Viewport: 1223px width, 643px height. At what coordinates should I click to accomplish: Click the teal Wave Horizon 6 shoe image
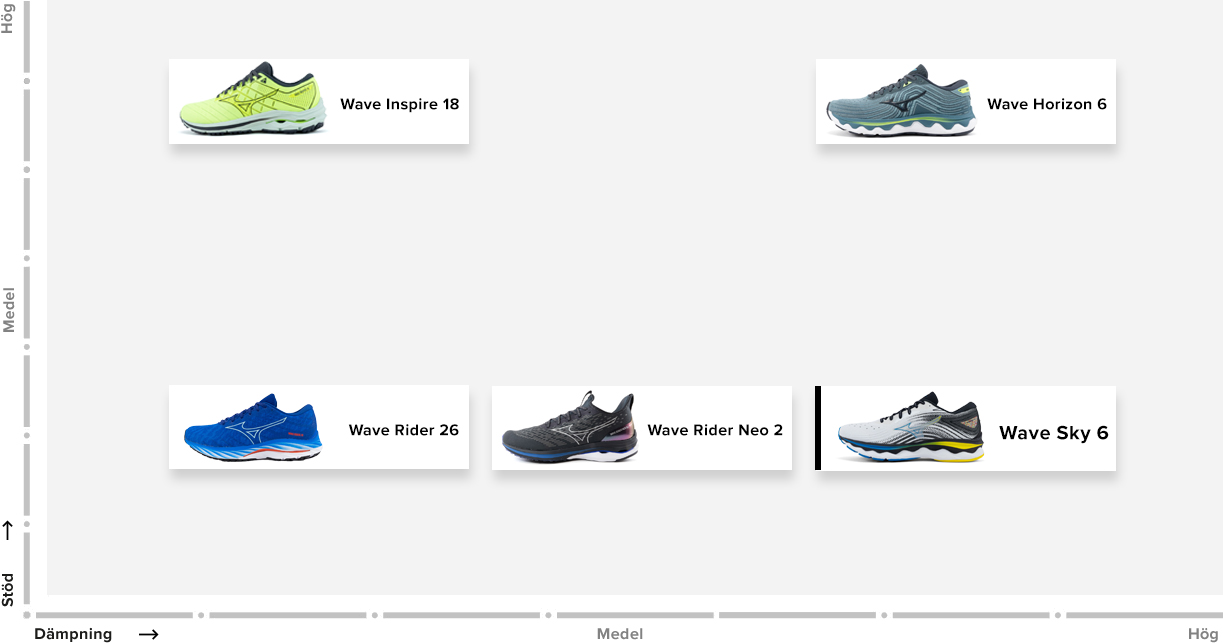click(899, 101)
